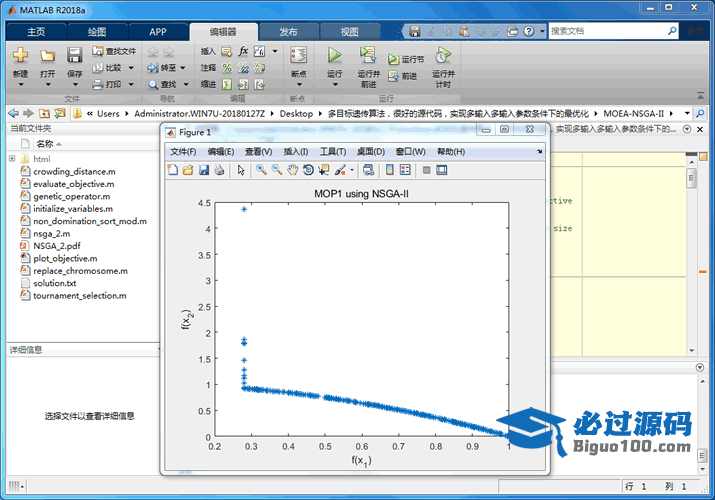Click the Open folder icon in ribbon
715x500 pixels.
click(47, 56)
